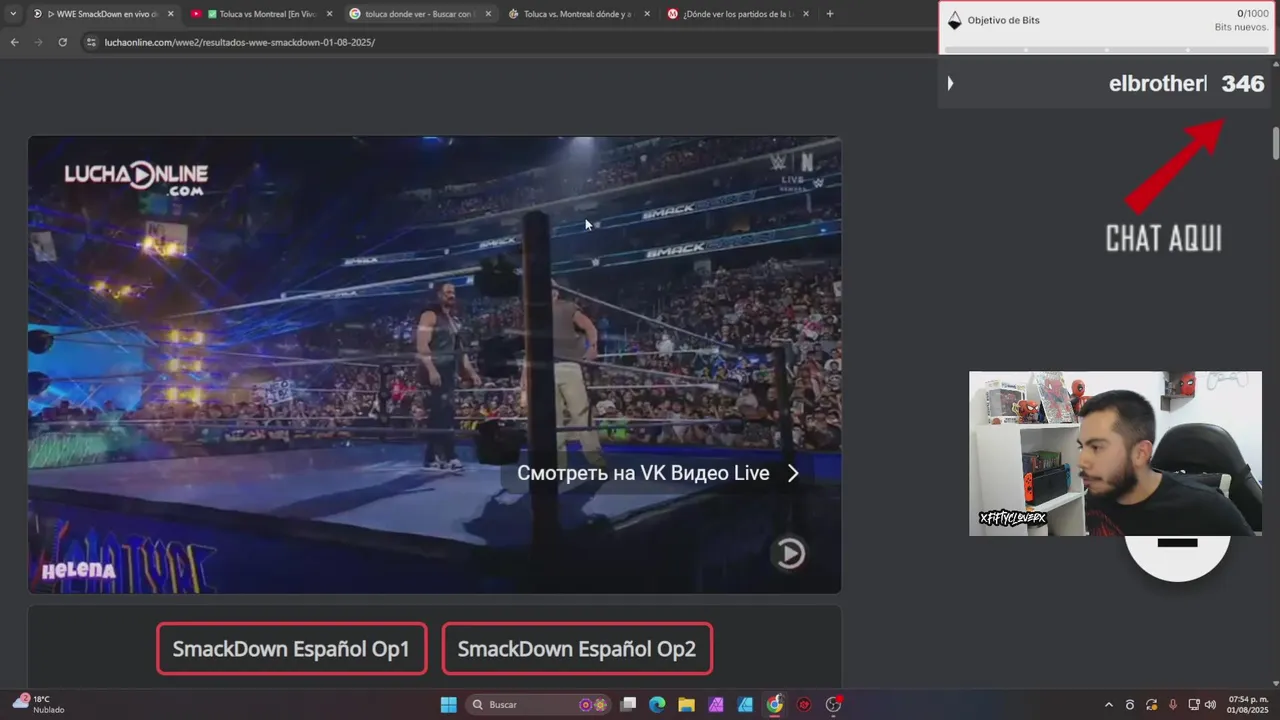Viewport: 1280px width, 720px height.
Task: Open the red round taskbar app
Action: tap(804, 705)
